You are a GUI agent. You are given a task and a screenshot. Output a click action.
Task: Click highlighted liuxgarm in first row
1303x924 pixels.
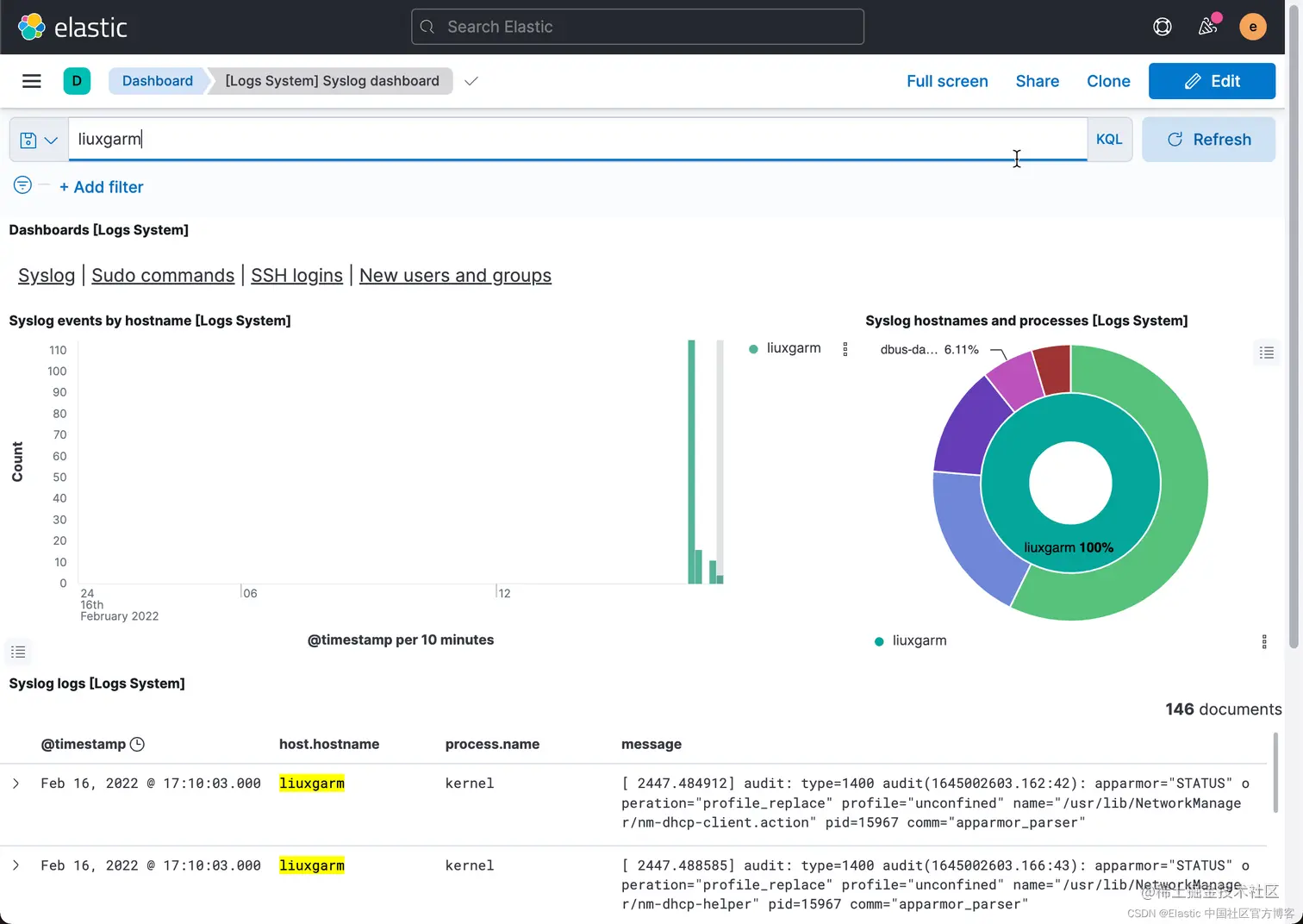(312, 784)
